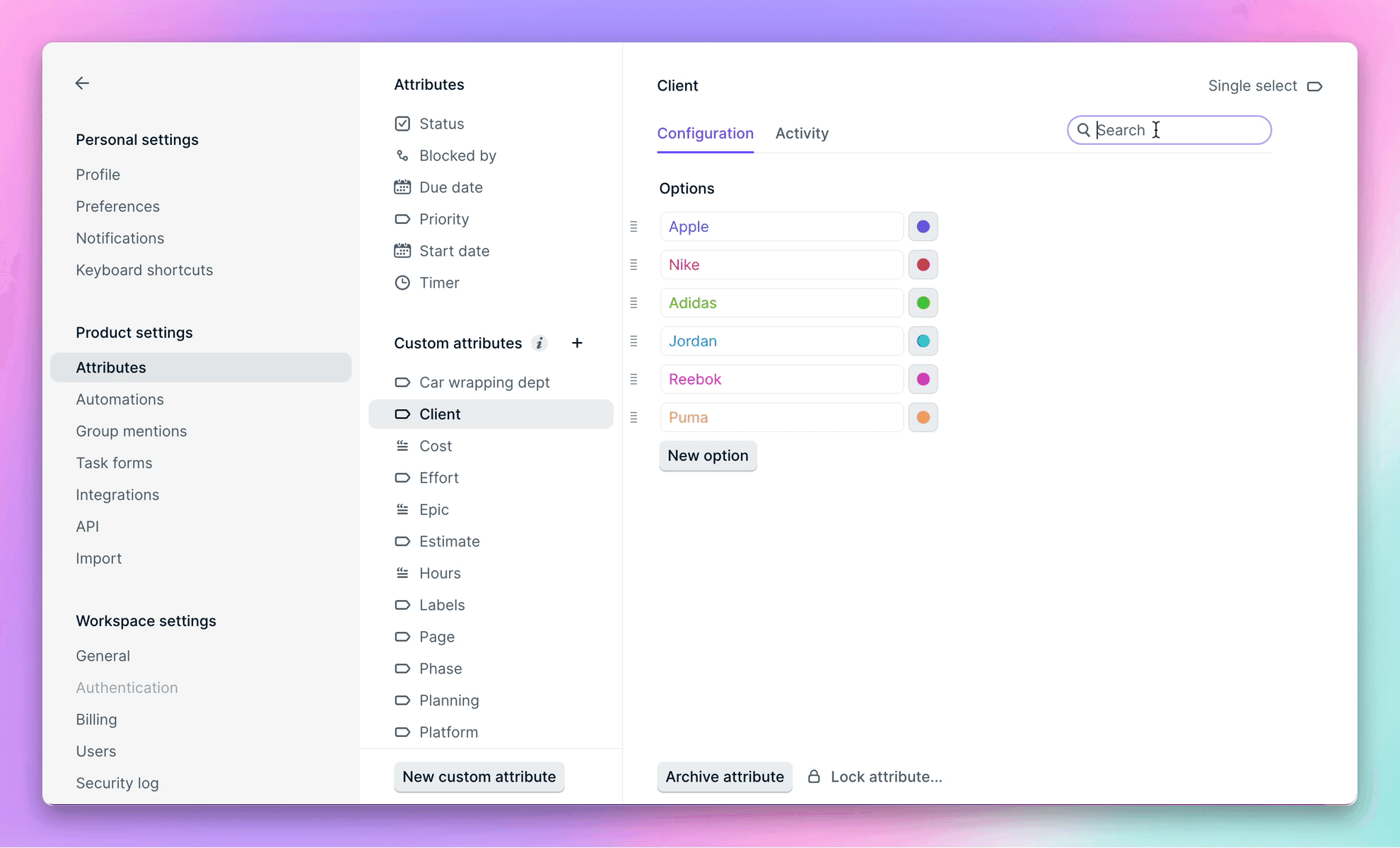1400x848 pixels.
Task: Click the custom attributes info icon
Action: pos(539,343)
